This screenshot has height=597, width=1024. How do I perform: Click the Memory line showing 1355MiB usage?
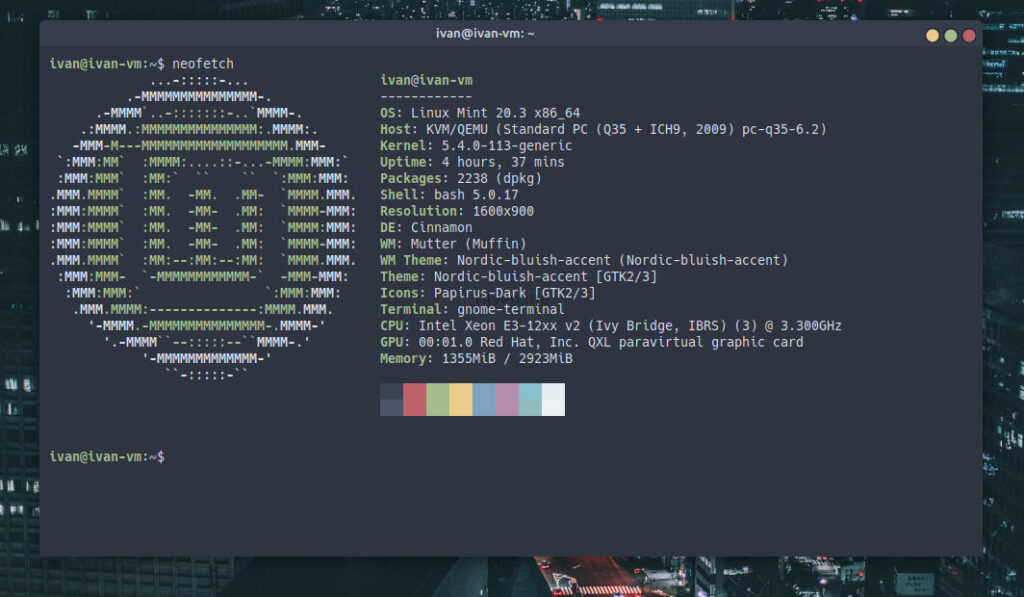coord(476,358)
